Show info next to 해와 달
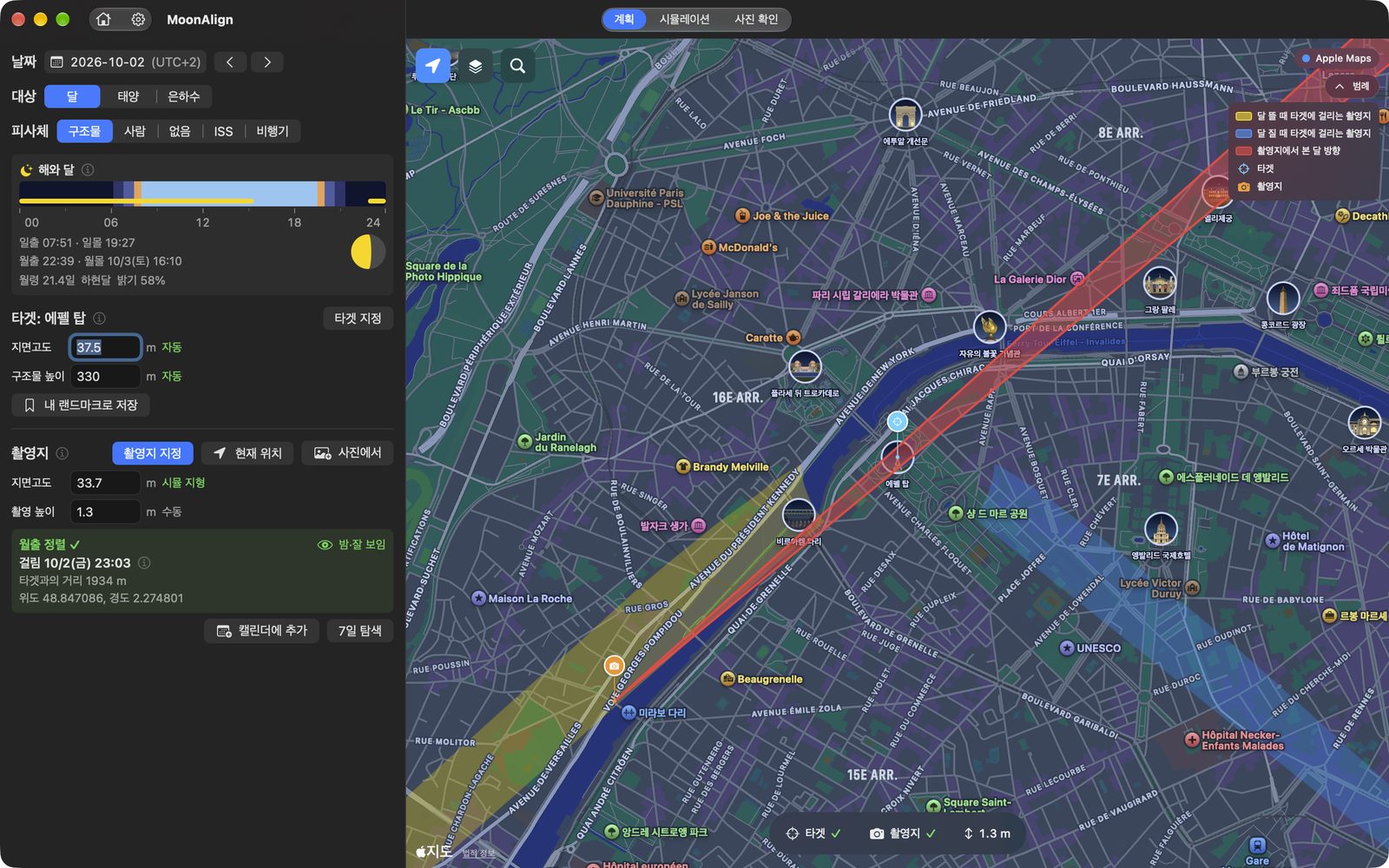 (88, 170)
